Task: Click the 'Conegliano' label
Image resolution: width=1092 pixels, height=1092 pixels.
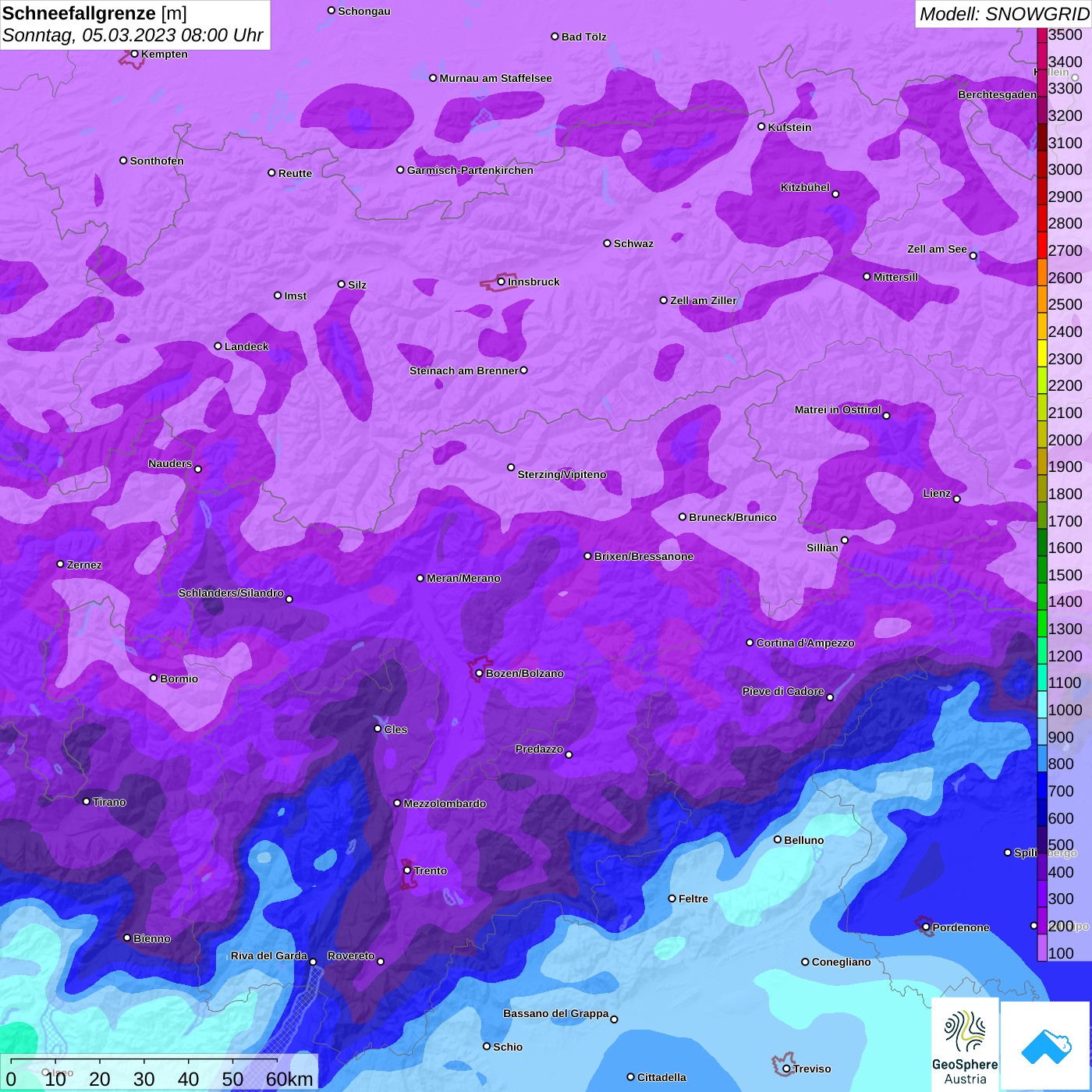Action: pyautogui.click(x=841, y=962)
